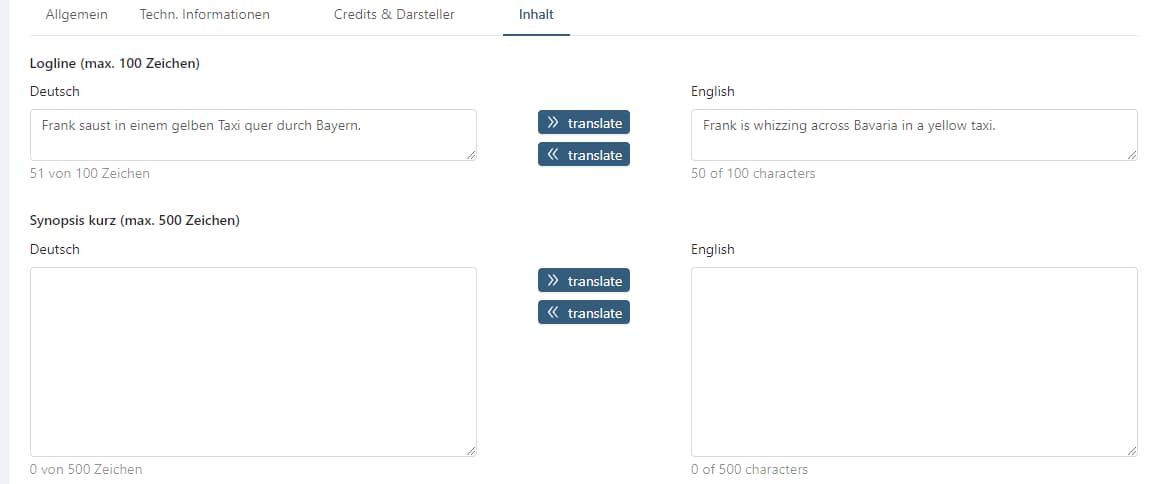Click the "English" label above the Synopsis field
Screen dimensions: 1154x484
[x=712, y=249]
